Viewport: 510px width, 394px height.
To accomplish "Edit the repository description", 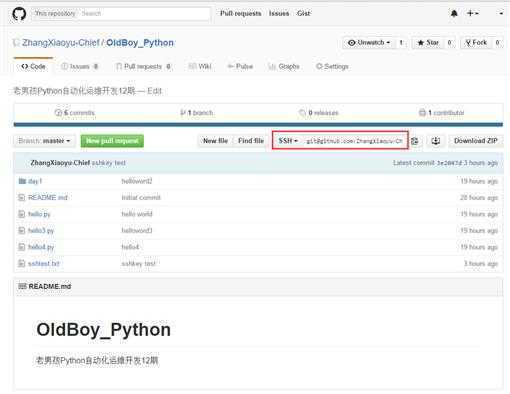I will coord(154,91).
